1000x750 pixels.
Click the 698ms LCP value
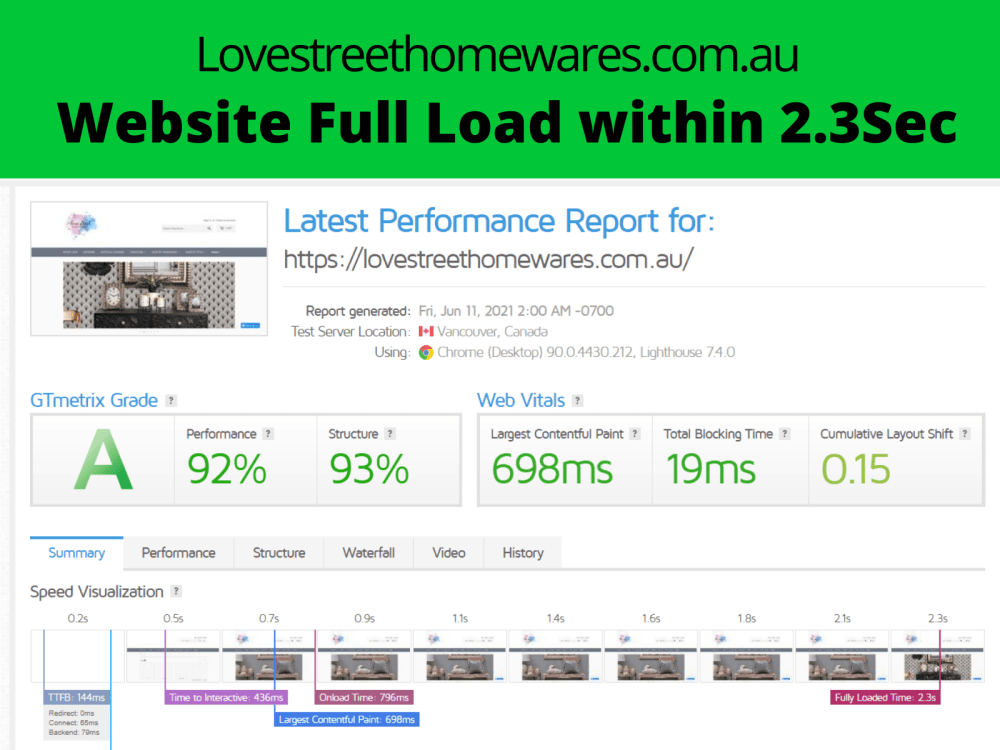552,469
